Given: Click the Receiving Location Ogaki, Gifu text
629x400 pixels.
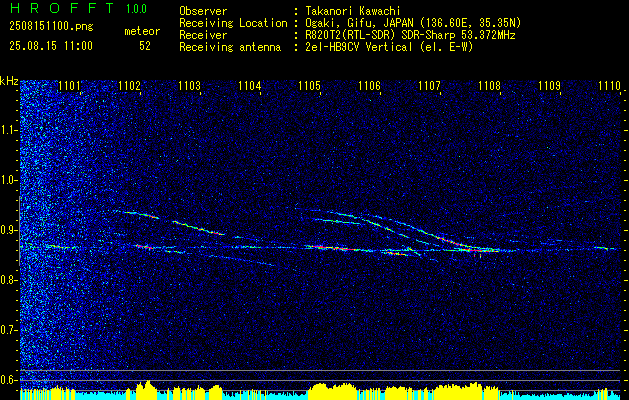Looking at the screenshot, I should click(413, 23).
